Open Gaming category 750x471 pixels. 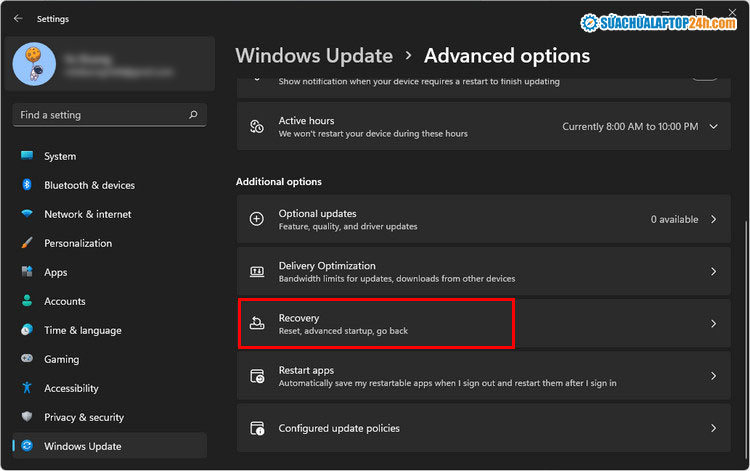click(x=110, y=359)
